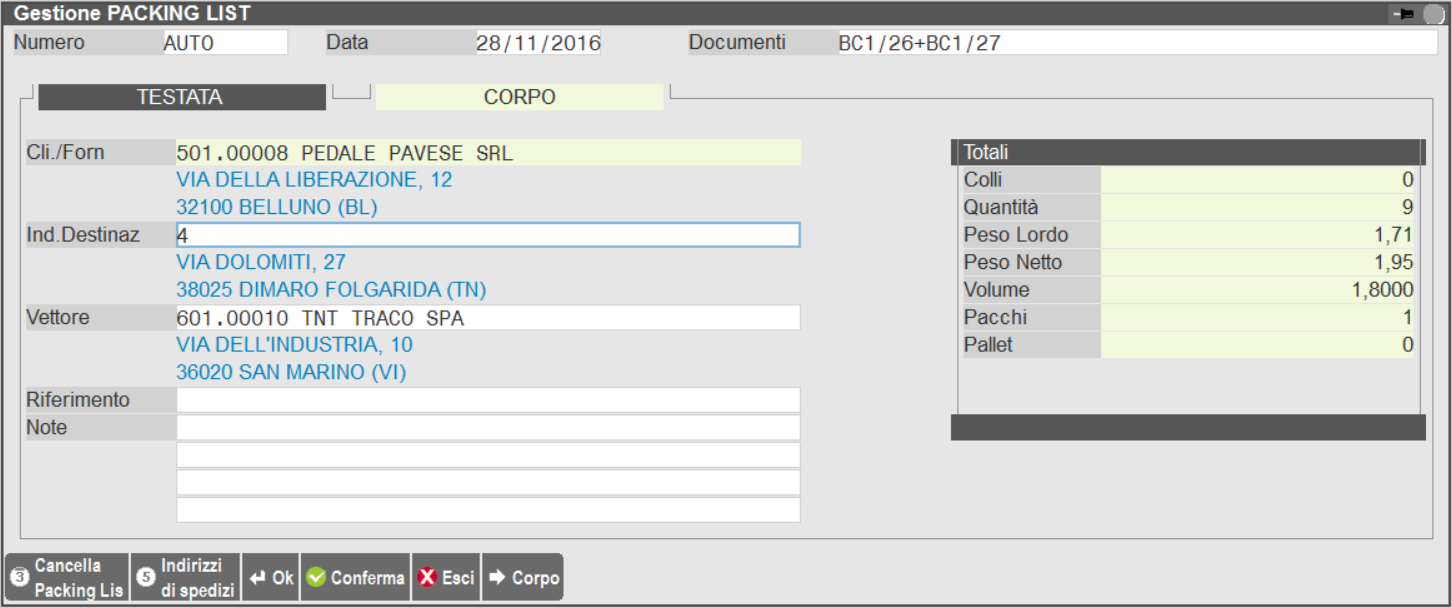Switch to the TESTATA tab

click(x=180, y=97)
